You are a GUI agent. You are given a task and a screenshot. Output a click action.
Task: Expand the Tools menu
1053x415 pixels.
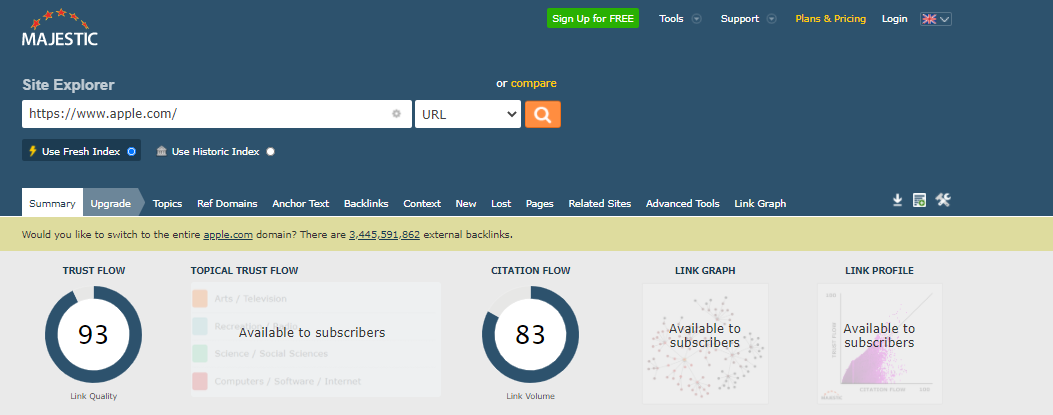pyautogui.click(x=680, y=19)
